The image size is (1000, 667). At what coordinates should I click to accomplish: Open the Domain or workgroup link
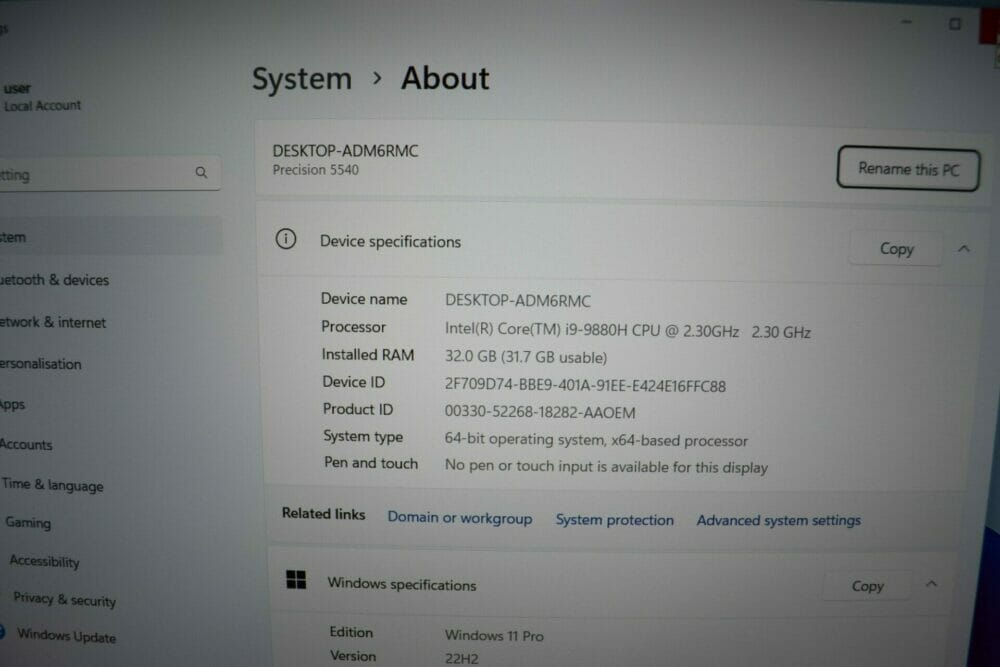click(460, 518)
